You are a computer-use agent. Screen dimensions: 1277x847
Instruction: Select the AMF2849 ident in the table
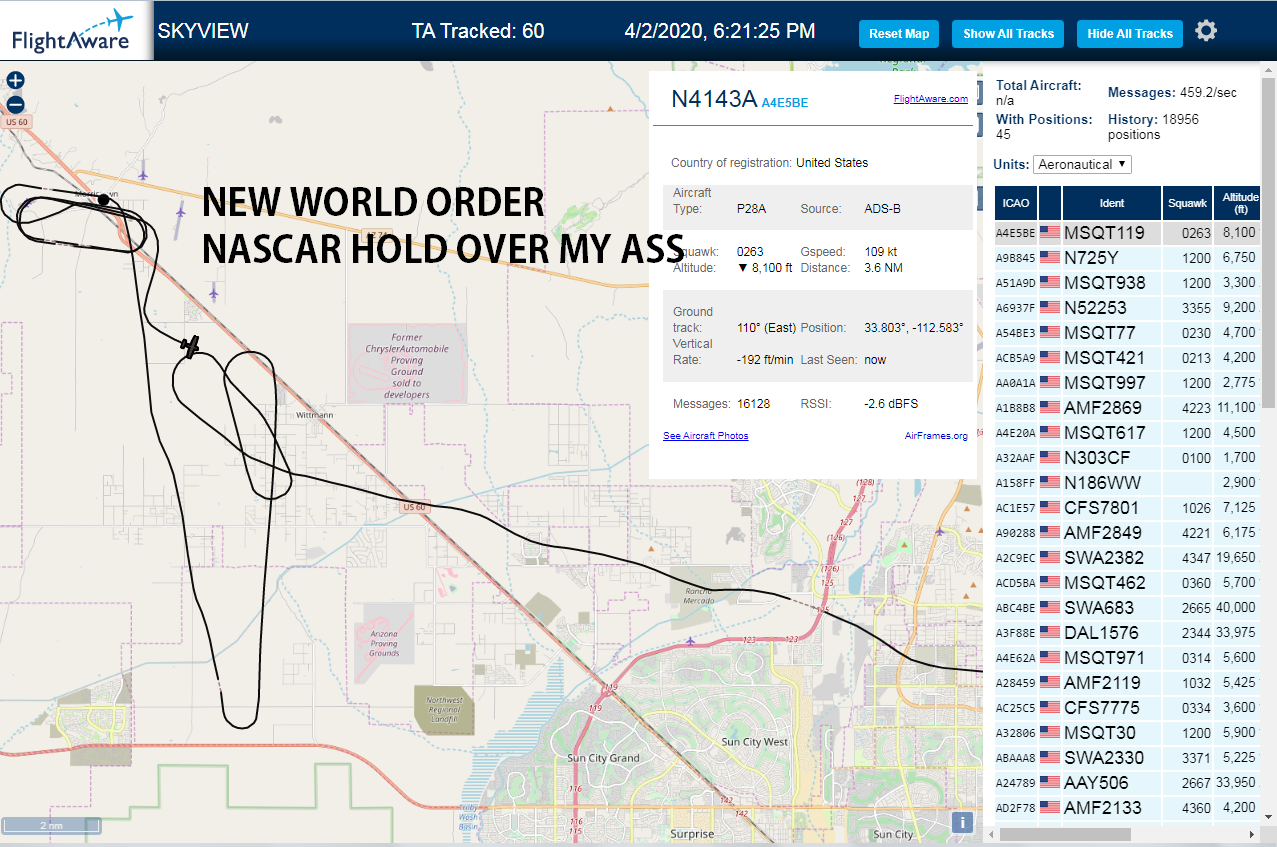pyautogui.click(x=1103, y=533)
